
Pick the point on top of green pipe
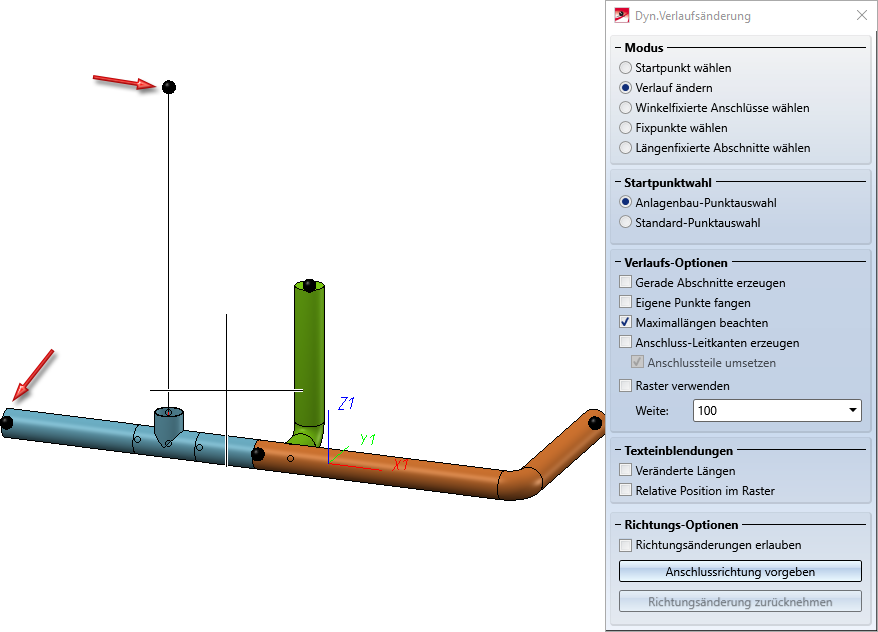309,285
